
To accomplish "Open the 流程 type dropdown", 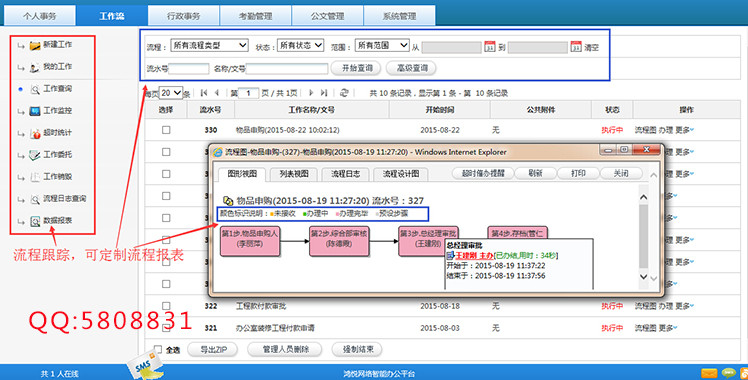I will (209, 45).
